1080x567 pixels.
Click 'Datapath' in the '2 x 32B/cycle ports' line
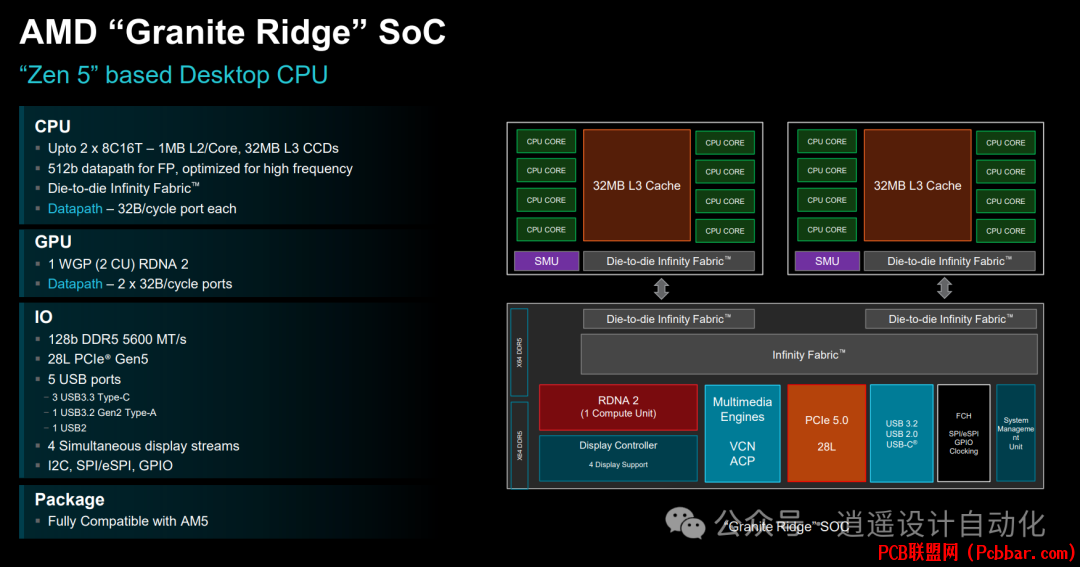click(x=75, y=284)
